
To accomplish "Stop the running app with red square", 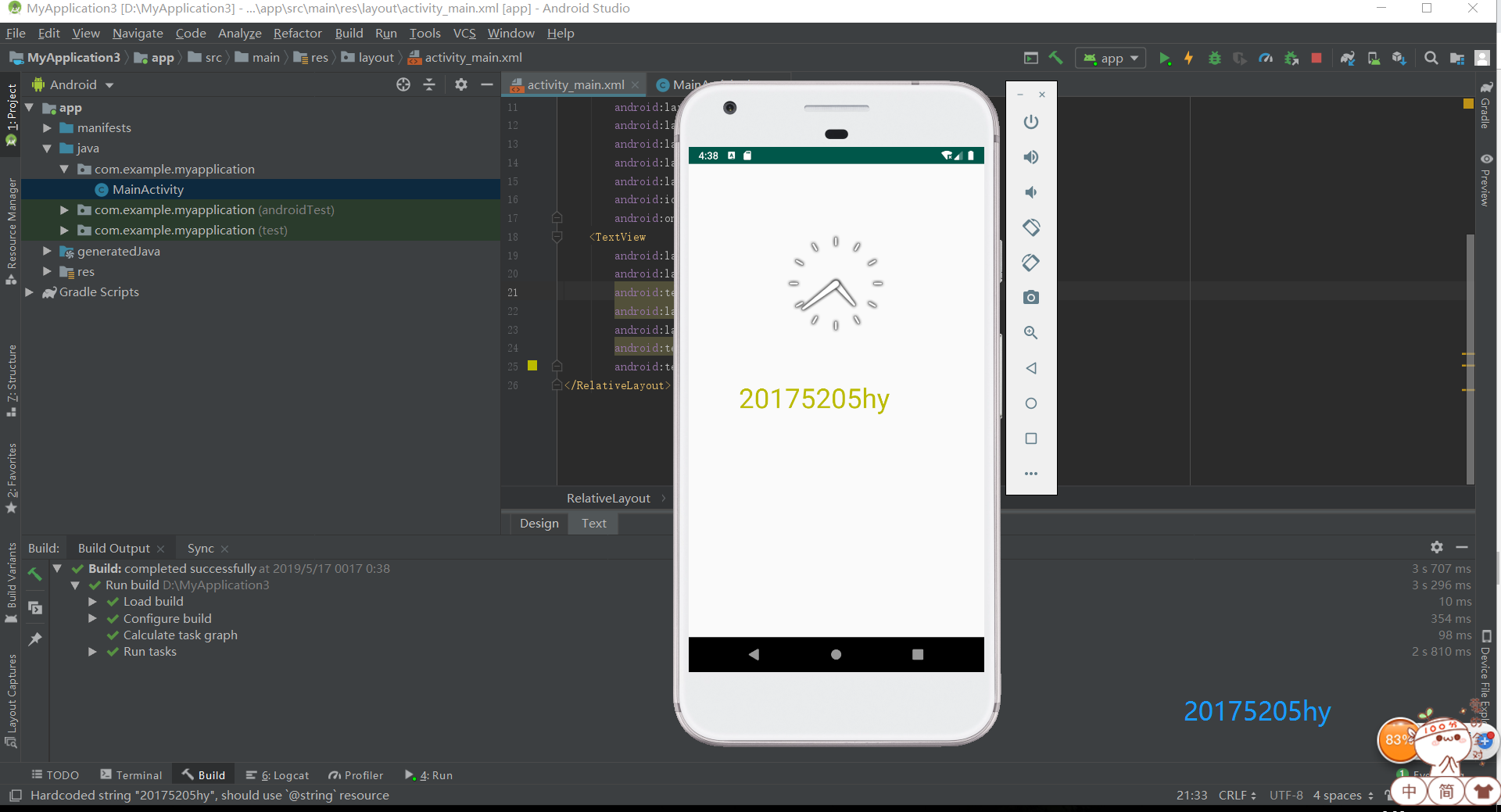I will (1317, 58).
